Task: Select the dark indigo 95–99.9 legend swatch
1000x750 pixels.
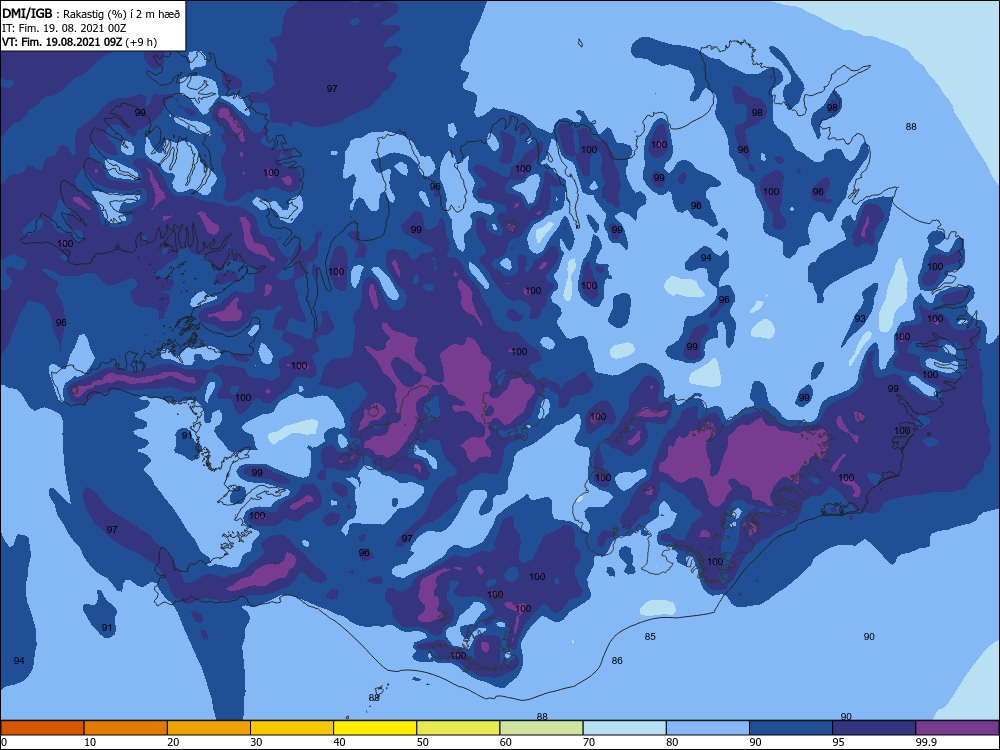Action: (x=874, y=728)
